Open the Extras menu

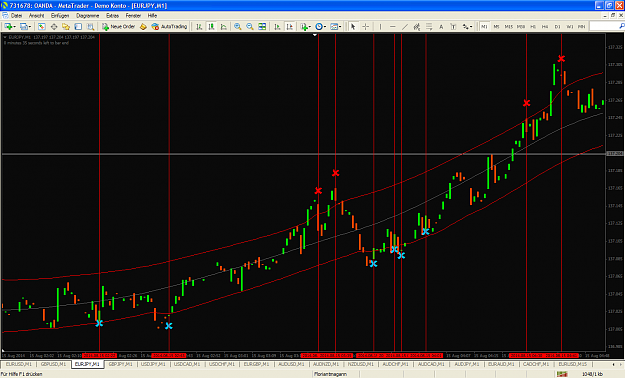(112, 16)
